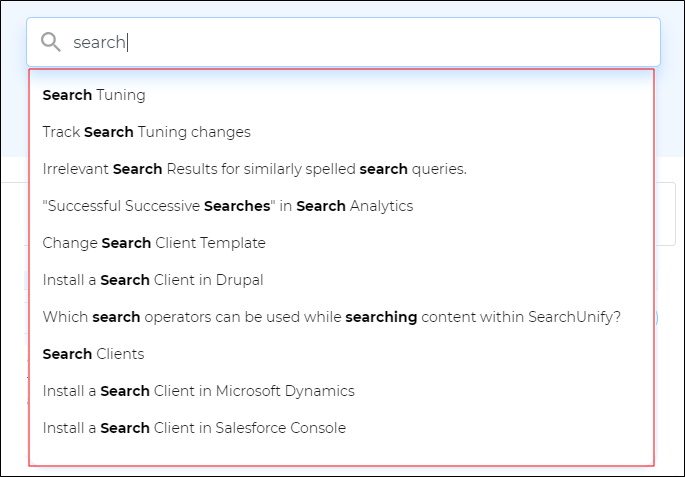This screenshot has width=685, height=477.
Task: Click inside the search input field
Action: click(380, 42)
